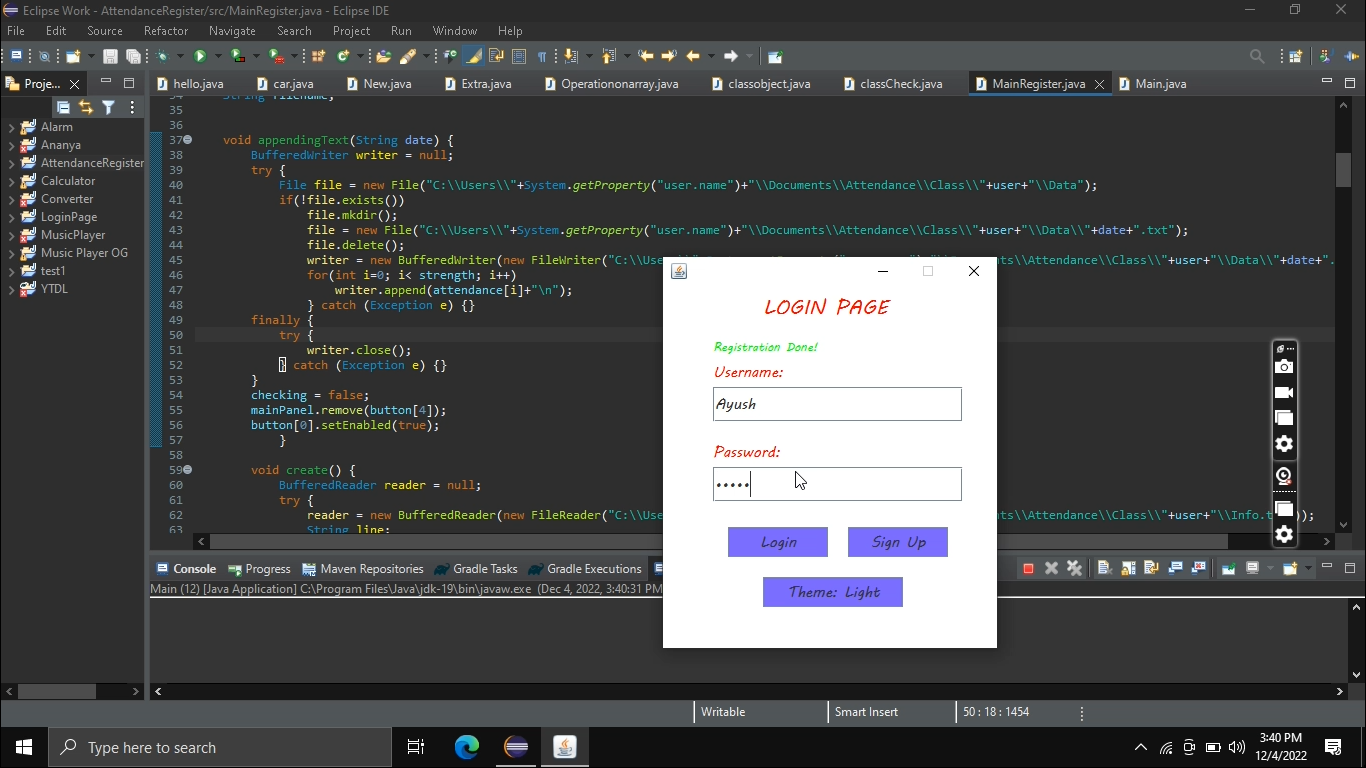Screen dimensions: 1366x768
Task: Remove all terminated launches in Console toolbar
Action: [x=1075, y=567]
